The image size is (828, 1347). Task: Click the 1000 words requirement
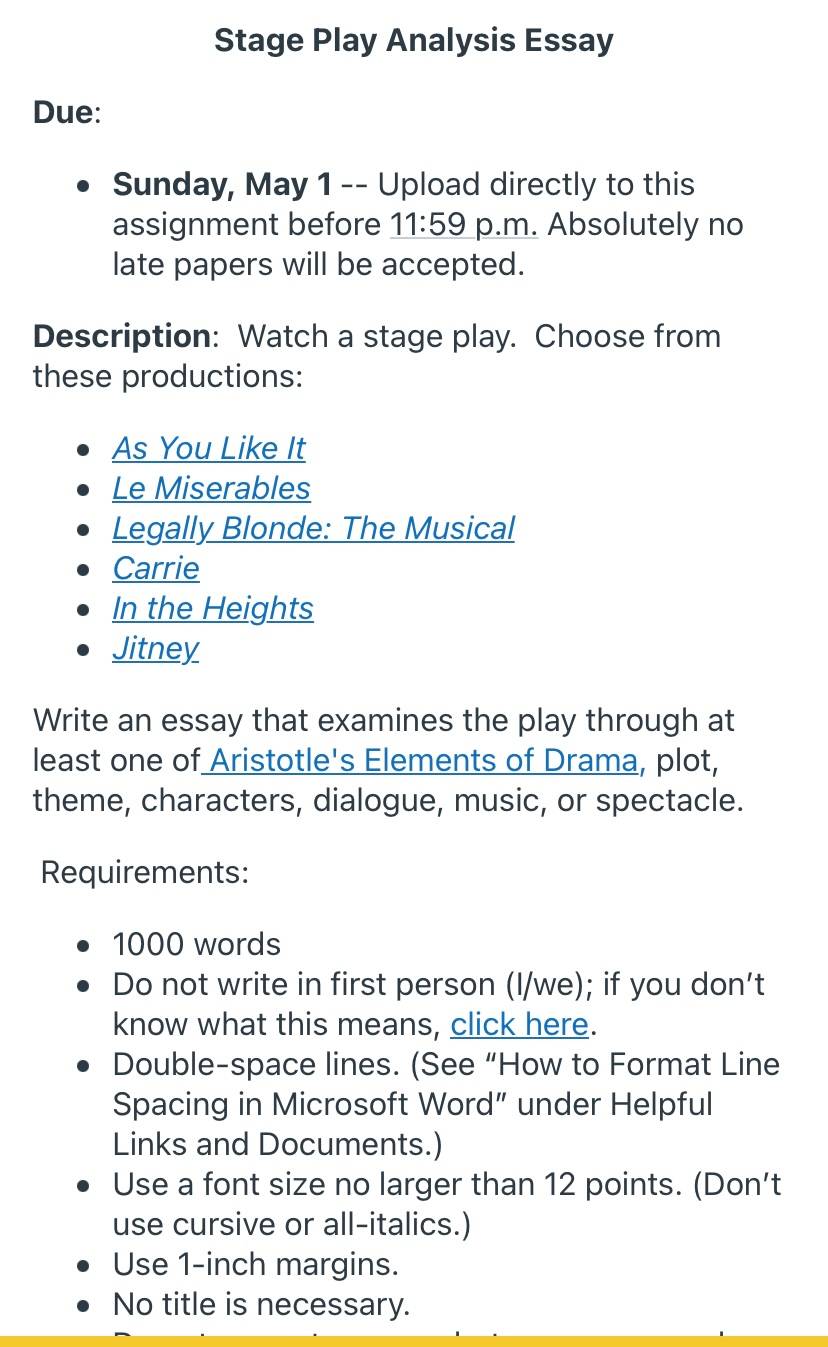[x=197, y=944]
